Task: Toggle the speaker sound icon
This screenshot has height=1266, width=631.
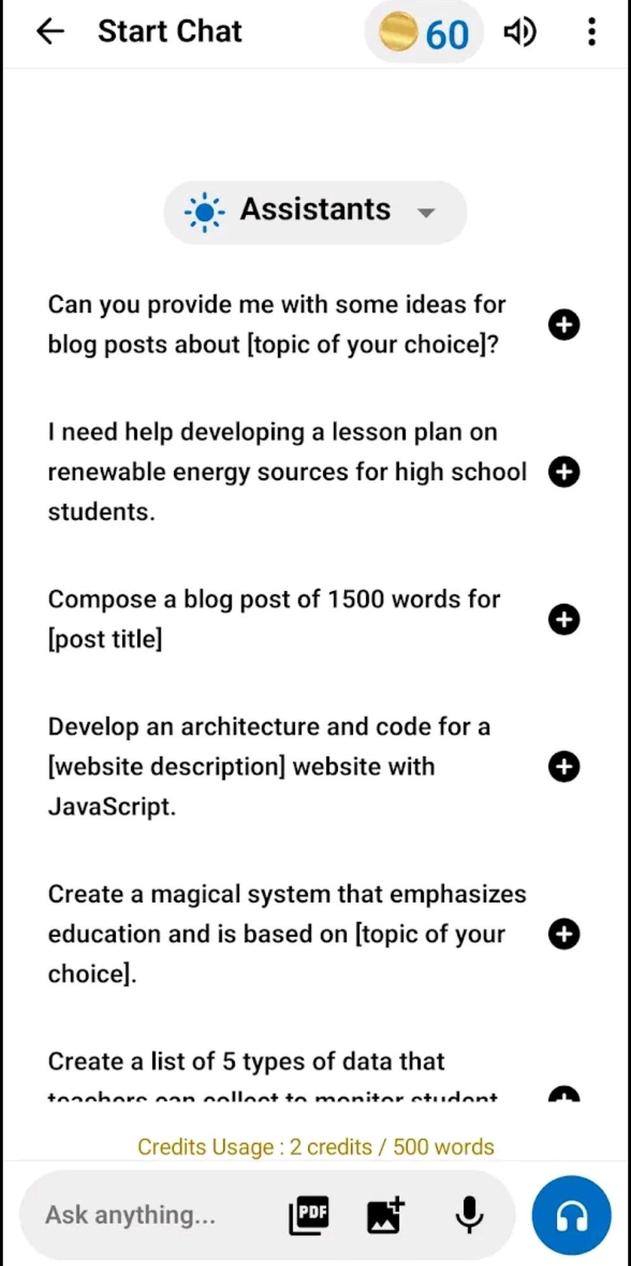Action: click(x=519, y=33)
